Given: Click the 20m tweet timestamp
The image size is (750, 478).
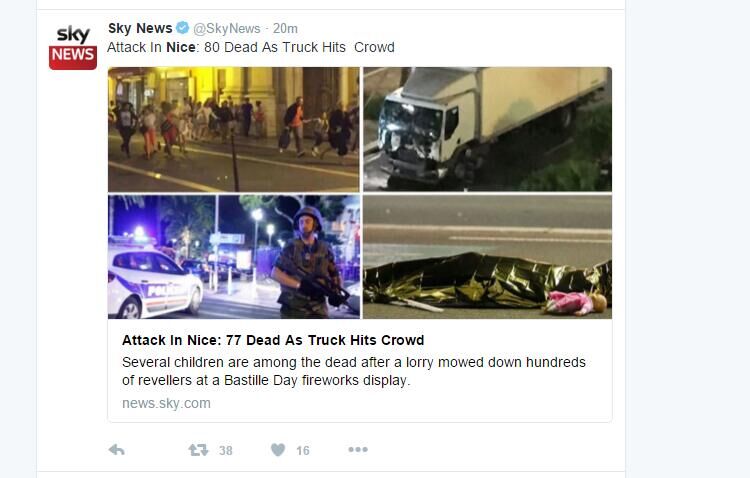Looking at the screenshot, I should [285, 29].
